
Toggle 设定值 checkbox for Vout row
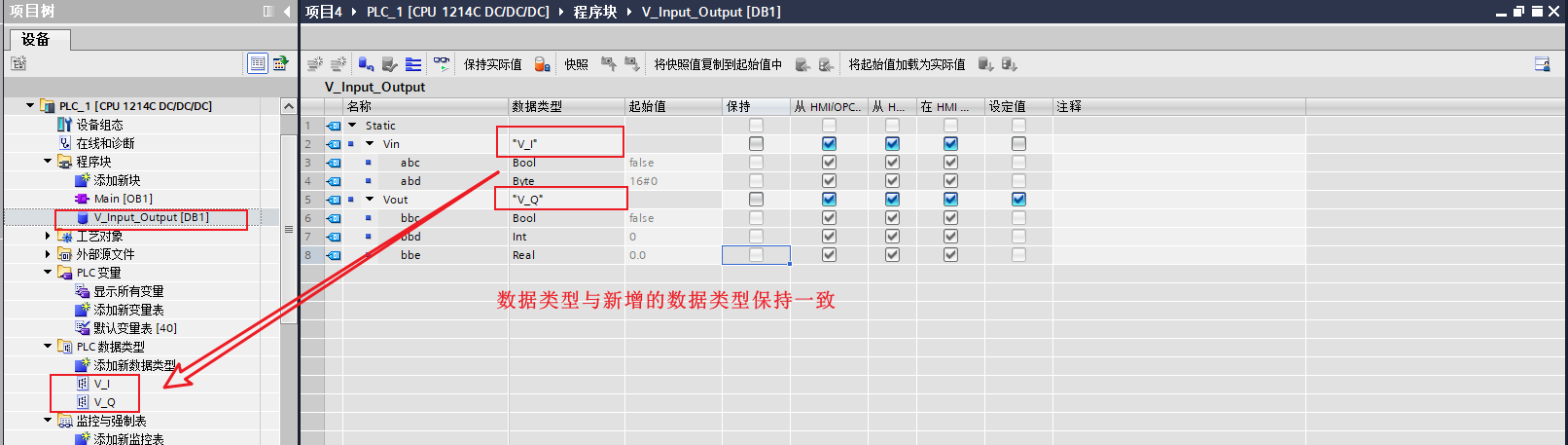[1018, 199]
